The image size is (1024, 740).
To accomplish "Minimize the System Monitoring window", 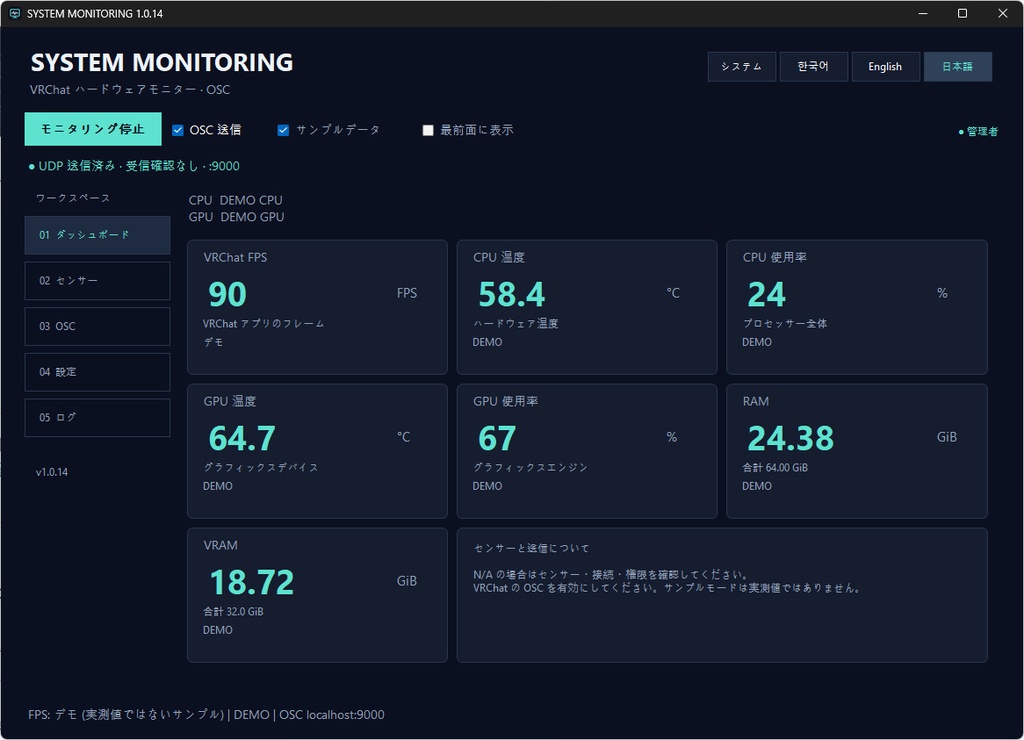I will tap(923, 13).
